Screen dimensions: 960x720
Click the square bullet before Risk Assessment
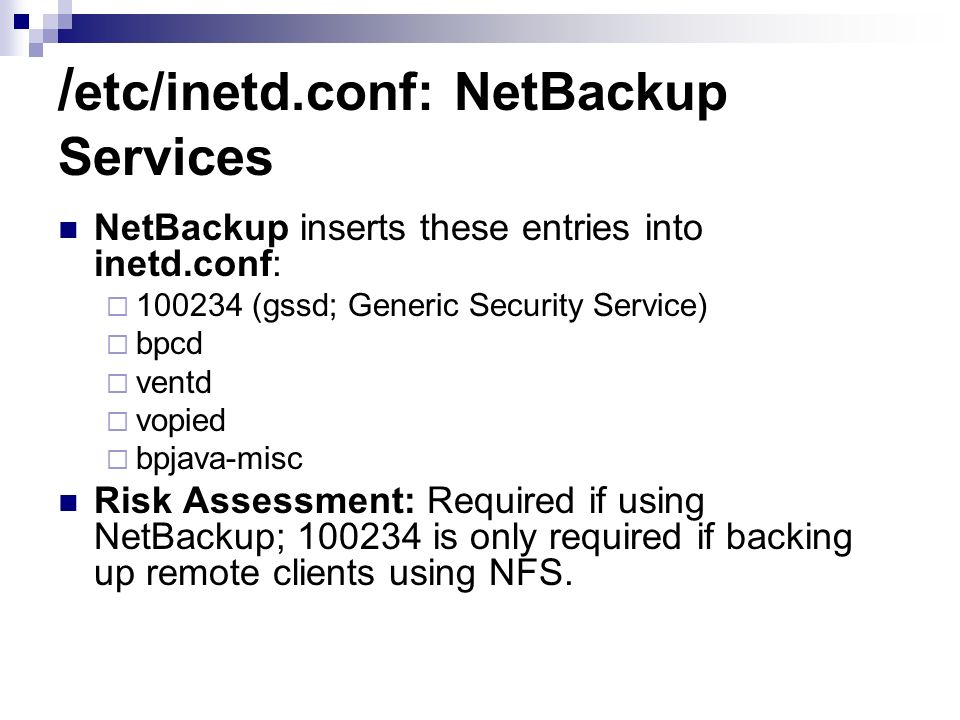click(x=69, y=503)
